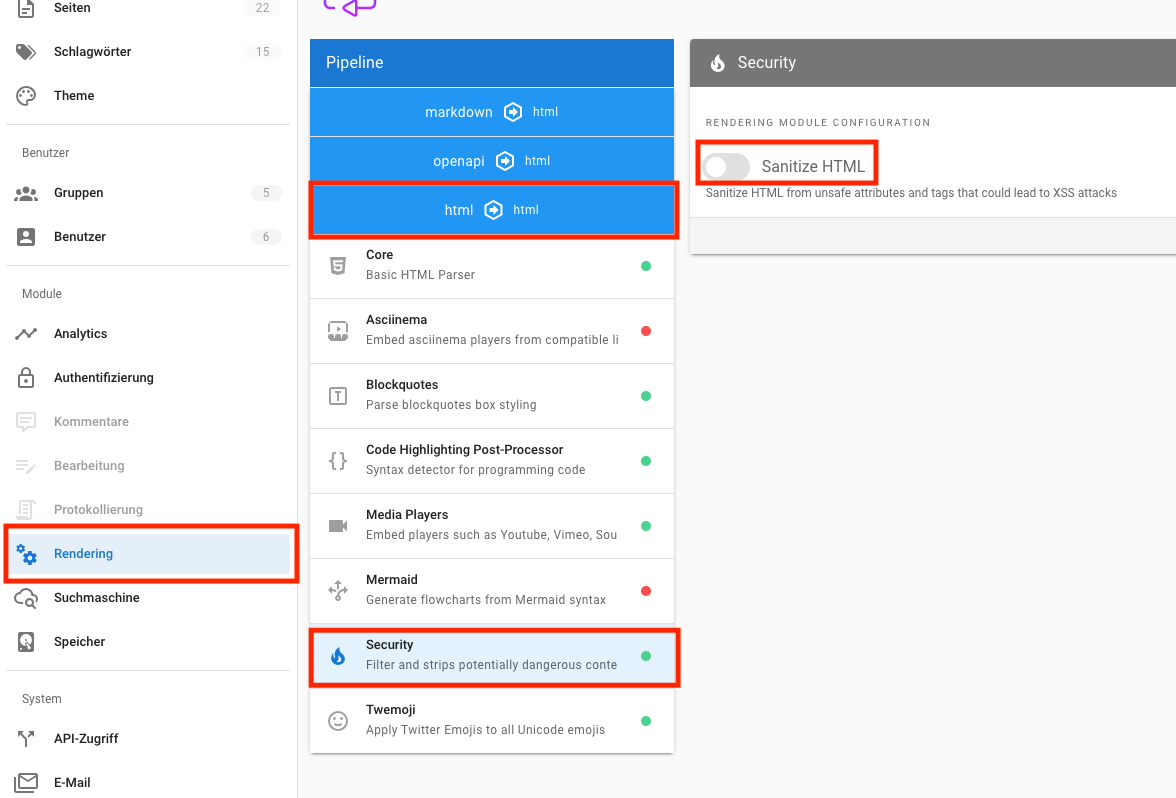Open the Seiten menu item
This screenshot has height=798, width=1176.
point(148,8)
